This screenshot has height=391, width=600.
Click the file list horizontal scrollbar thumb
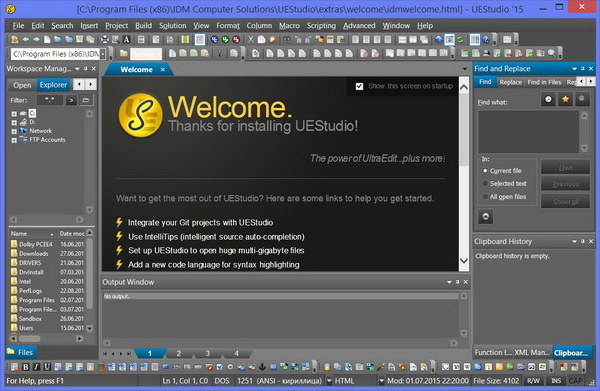(29, 339)
